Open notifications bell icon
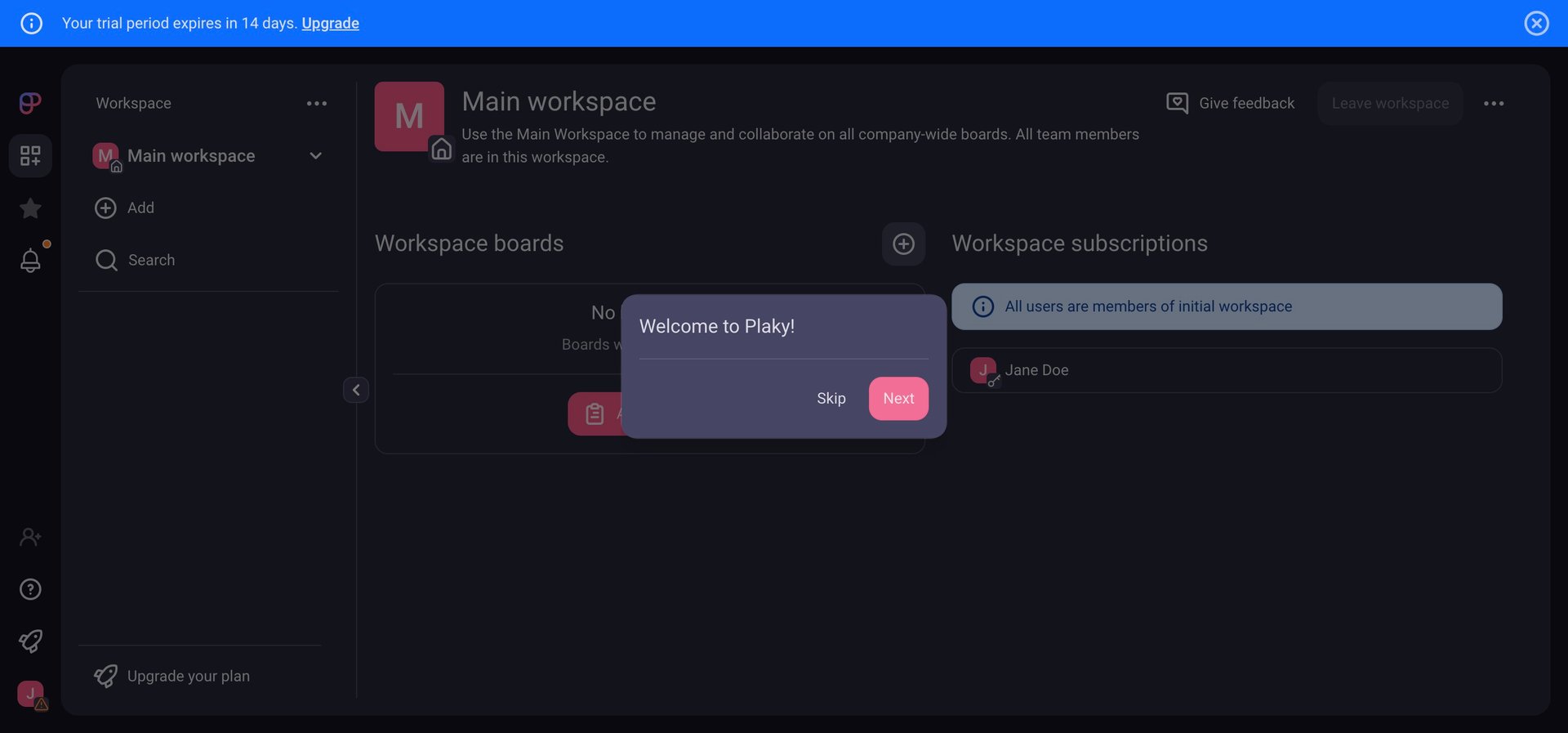The image size is (1568, 733). pos(30,260)
